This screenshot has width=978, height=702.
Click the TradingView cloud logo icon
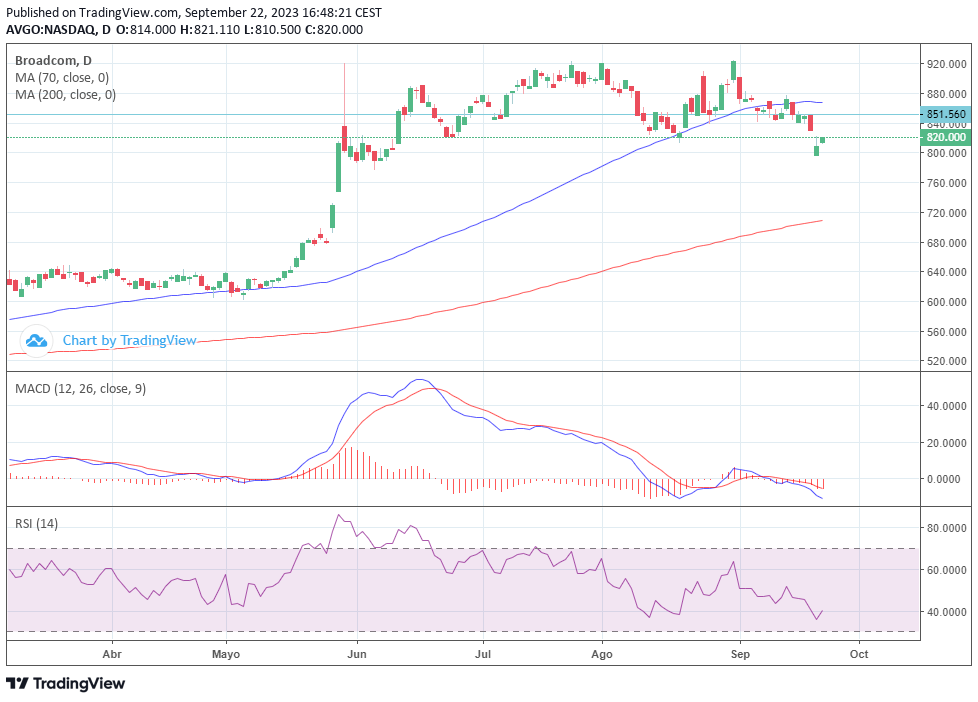point(36,341)
